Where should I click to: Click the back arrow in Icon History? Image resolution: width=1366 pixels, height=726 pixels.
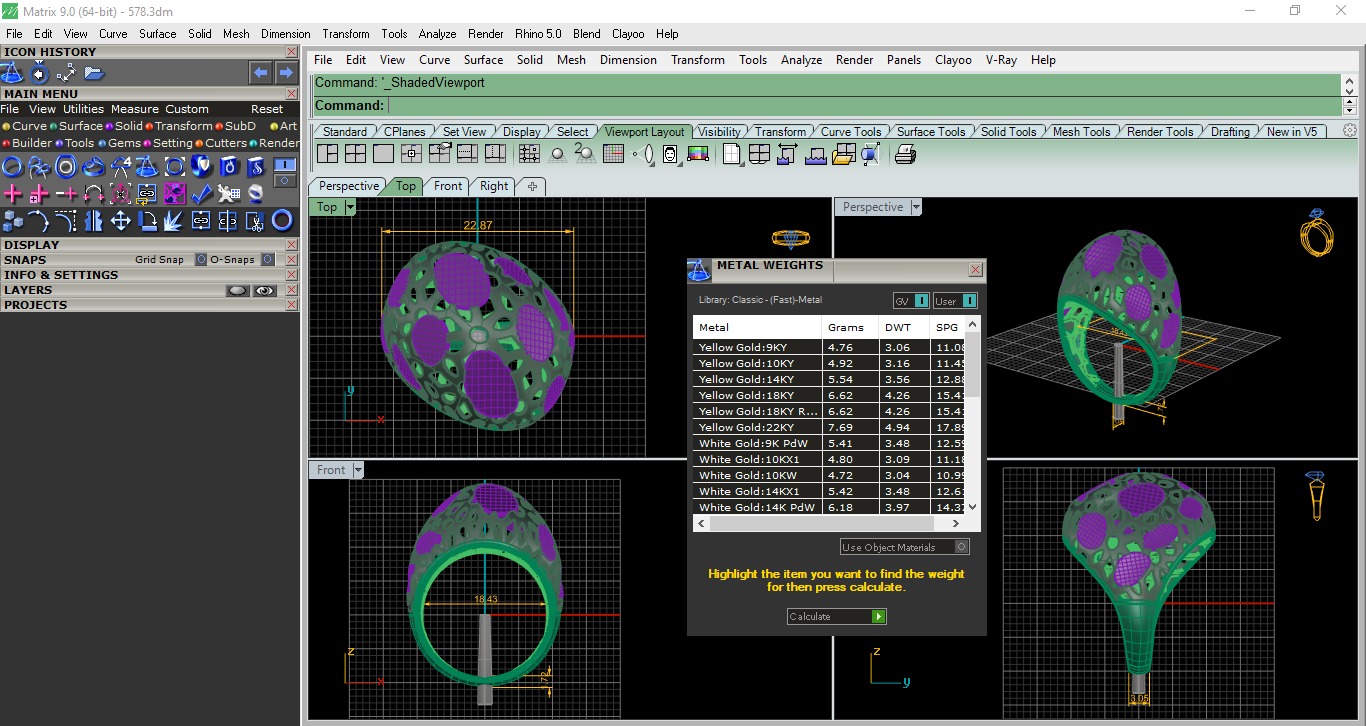(x=260, y=73)
